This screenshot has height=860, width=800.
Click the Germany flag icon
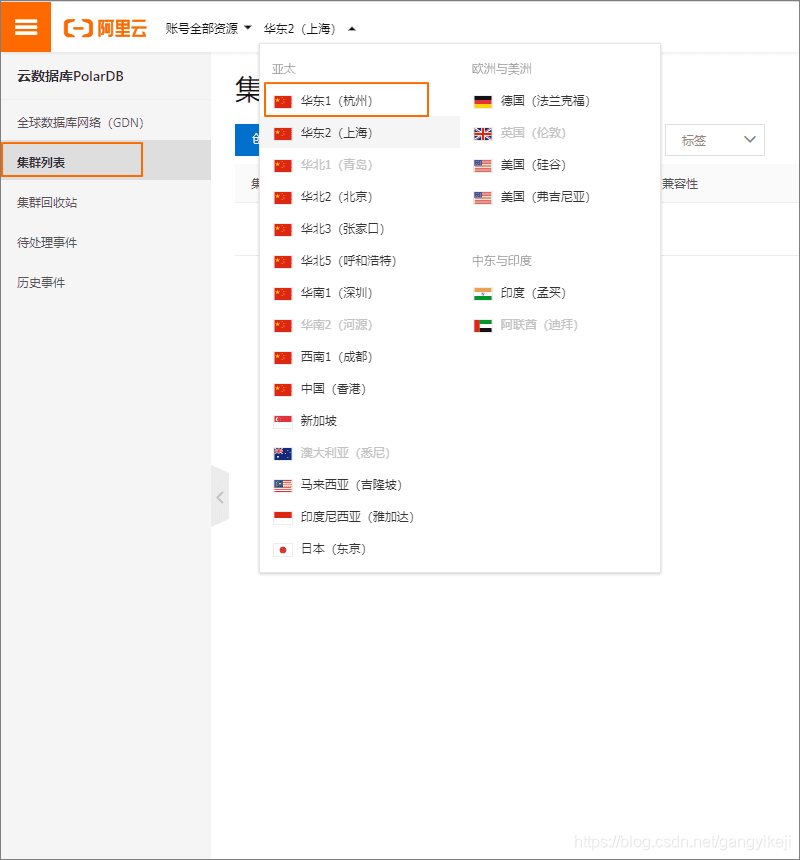click(483, 101)
